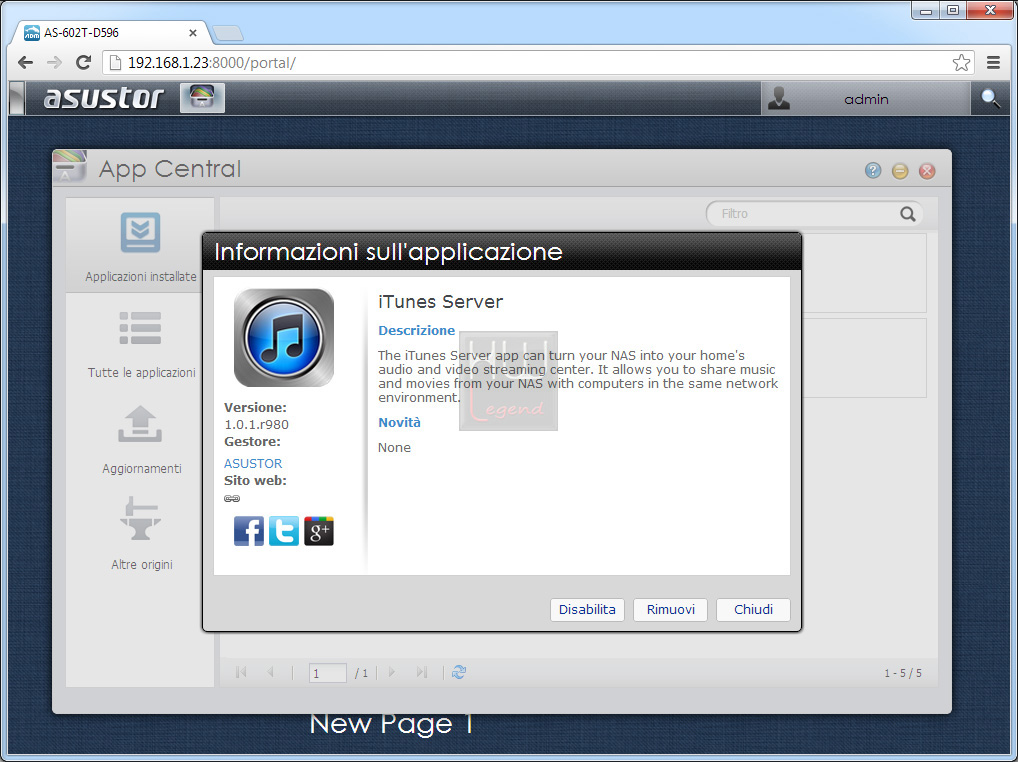Screen dimensions: 1018x762
Task: Open Altre origini section
Action: pos(142,535)
